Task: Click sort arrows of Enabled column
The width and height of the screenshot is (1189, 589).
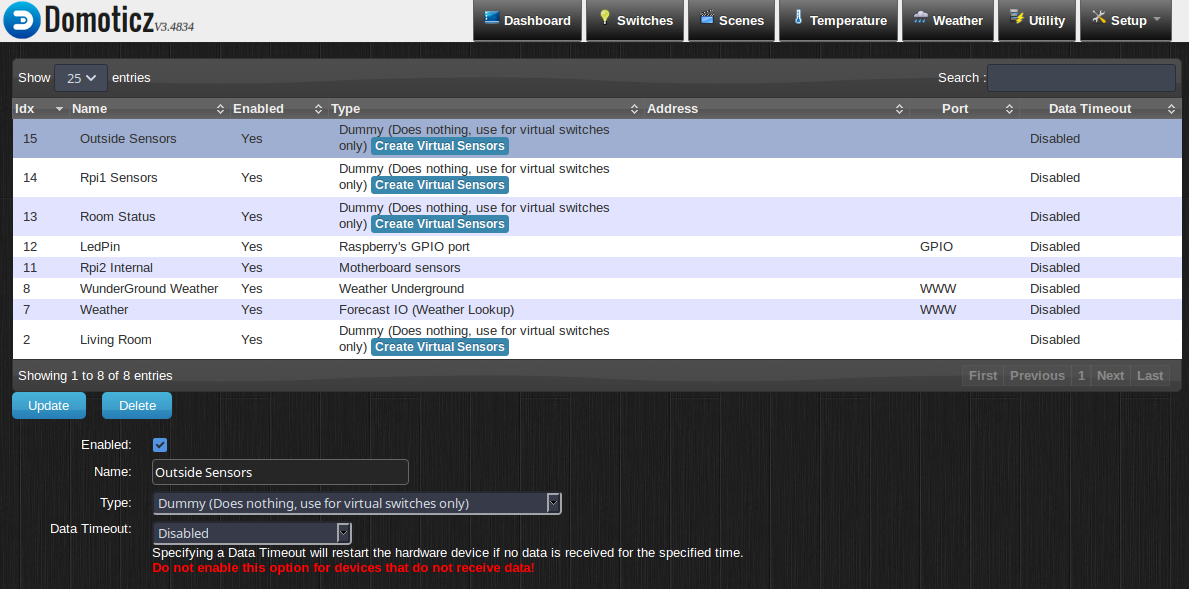Action: tap(319, 109)
